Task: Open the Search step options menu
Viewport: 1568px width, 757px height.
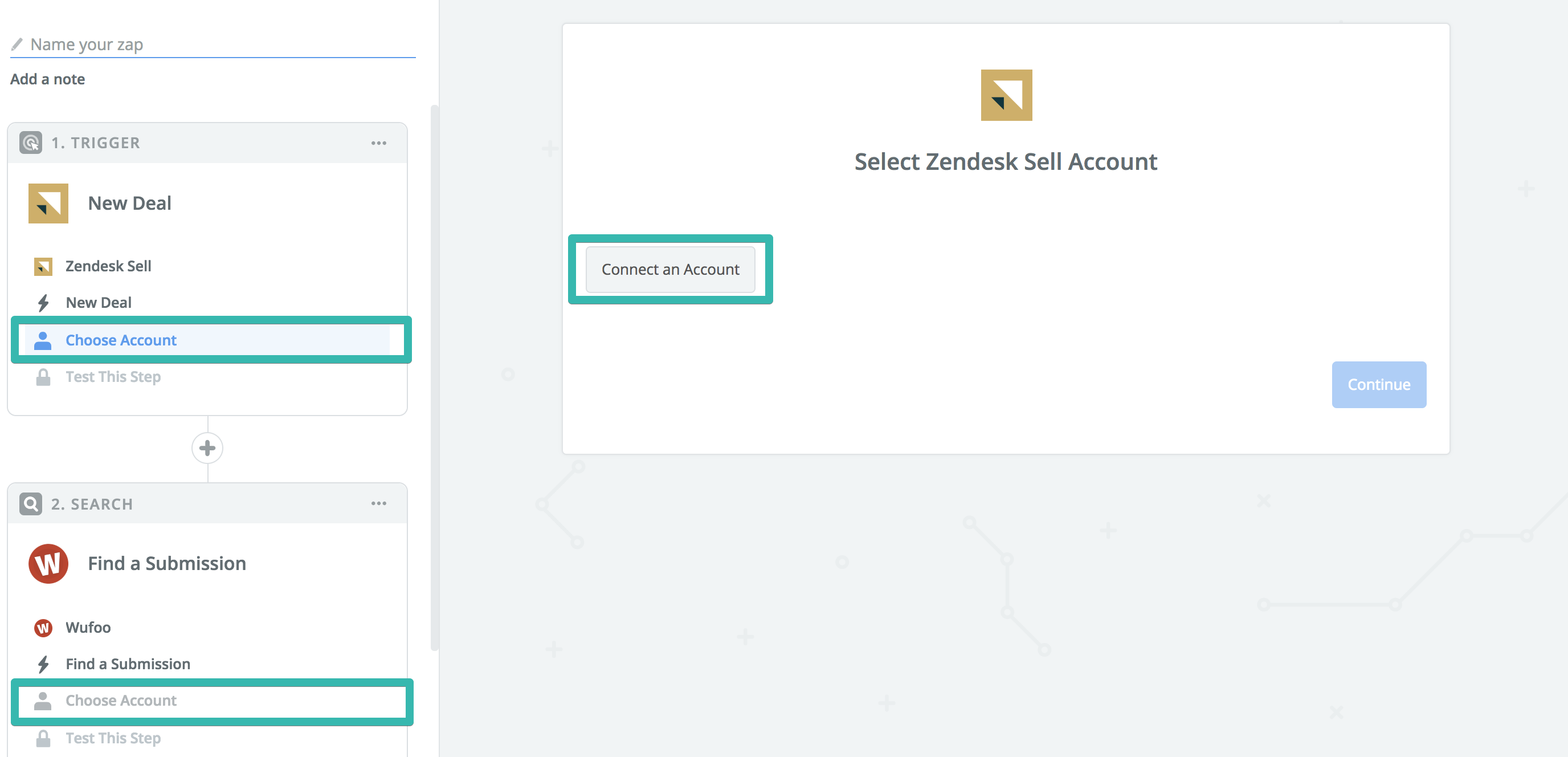Action: click(378, 504)
